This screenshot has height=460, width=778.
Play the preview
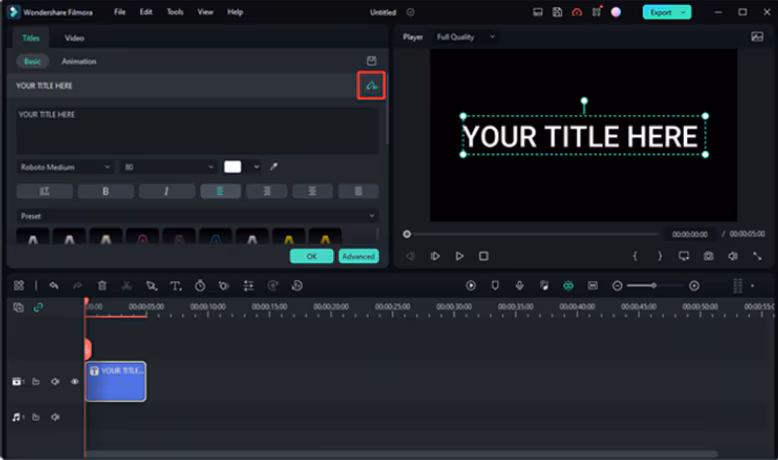[459, 256]
